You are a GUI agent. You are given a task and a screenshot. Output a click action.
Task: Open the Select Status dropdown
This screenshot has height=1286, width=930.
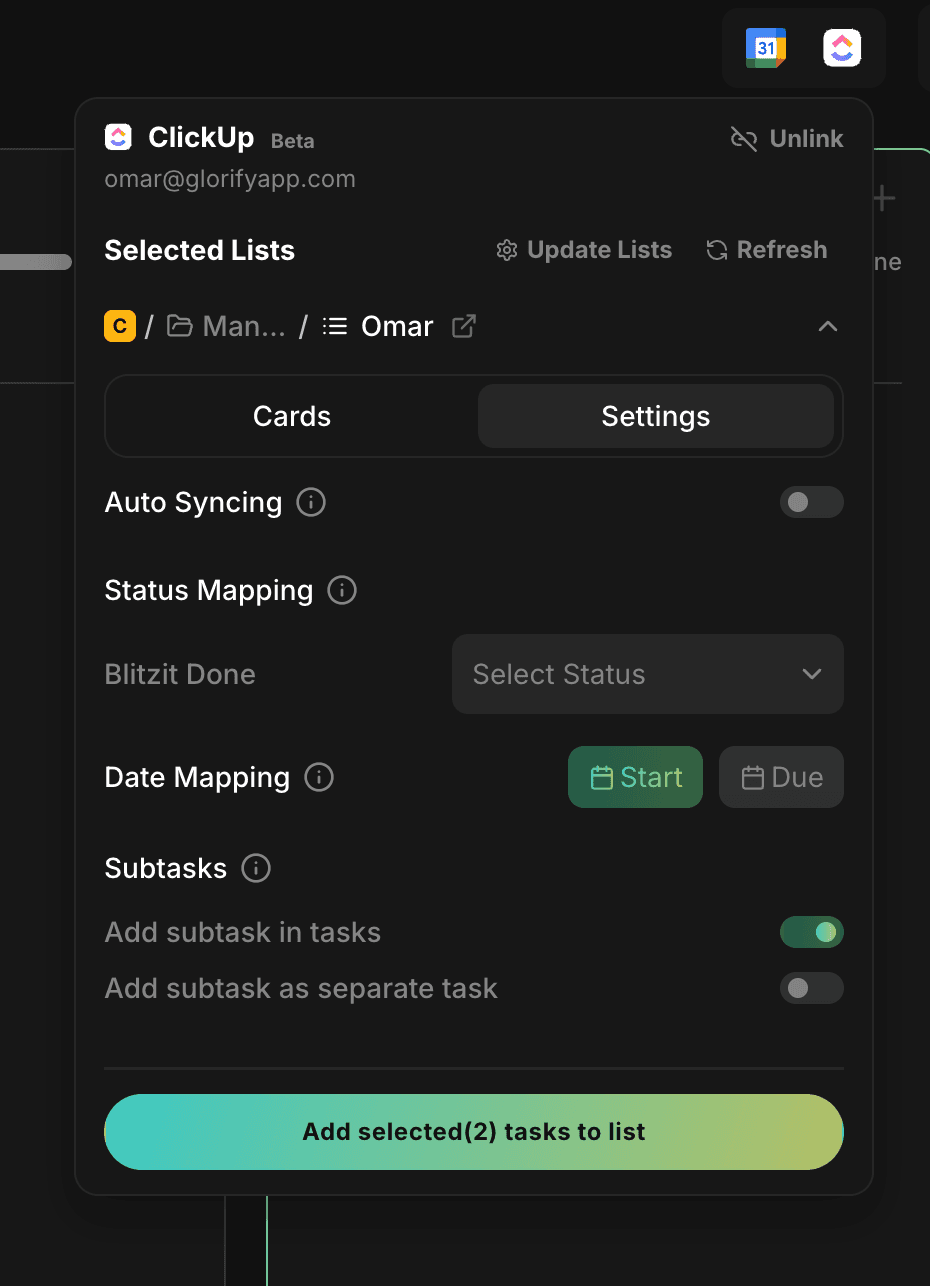647,674
